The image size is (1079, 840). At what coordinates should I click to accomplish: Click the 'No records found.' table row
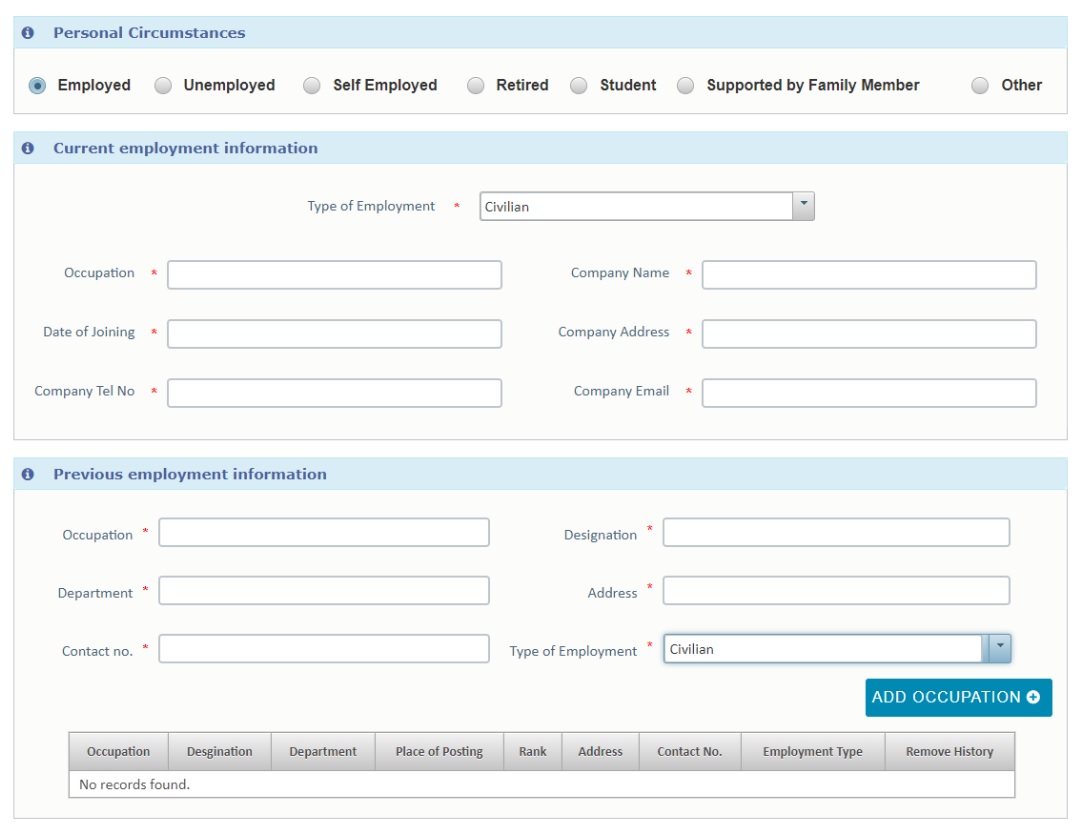[542, 784]
